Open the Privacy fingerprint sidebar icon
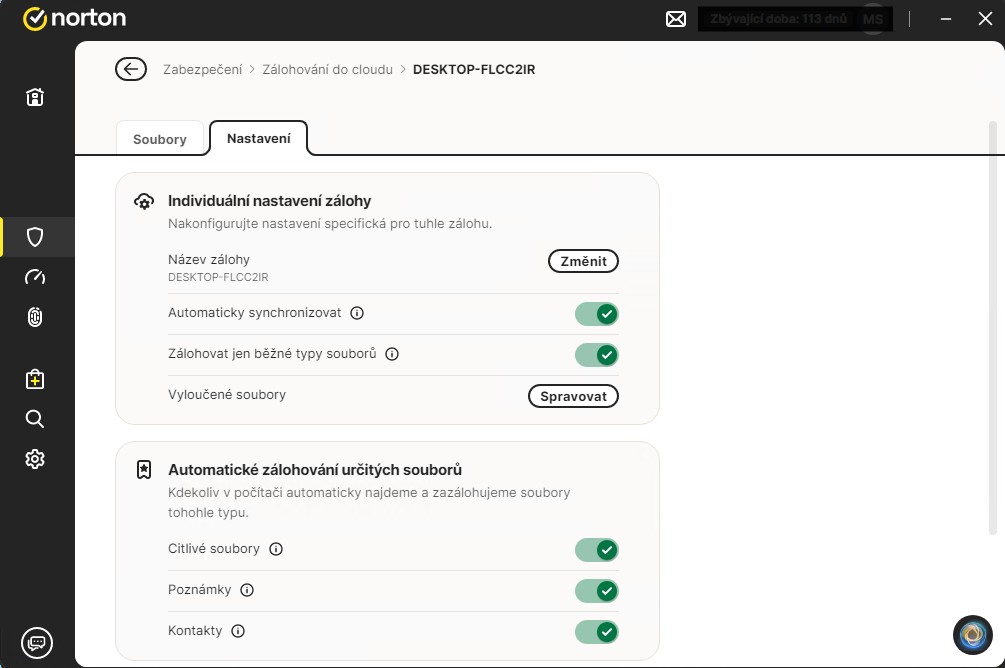Image resolution: width=1005 pixels, height=668 pixels. tap(35, 317)
